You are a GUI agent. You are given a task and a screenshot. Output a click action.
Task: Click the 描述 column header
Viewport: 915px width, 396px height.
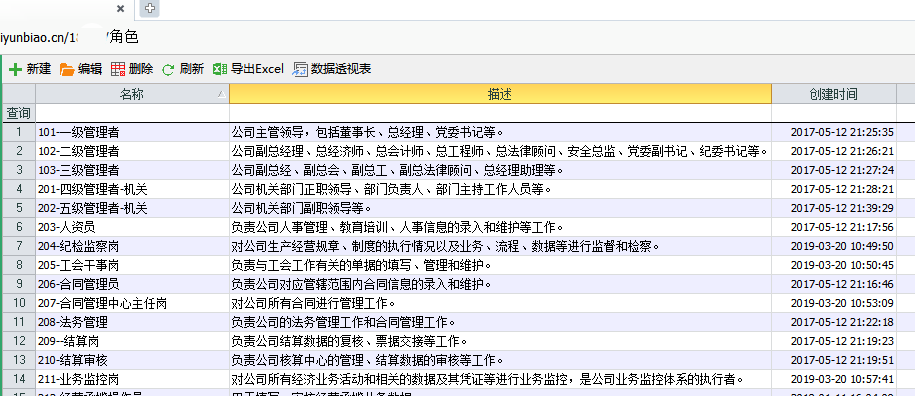500,94
